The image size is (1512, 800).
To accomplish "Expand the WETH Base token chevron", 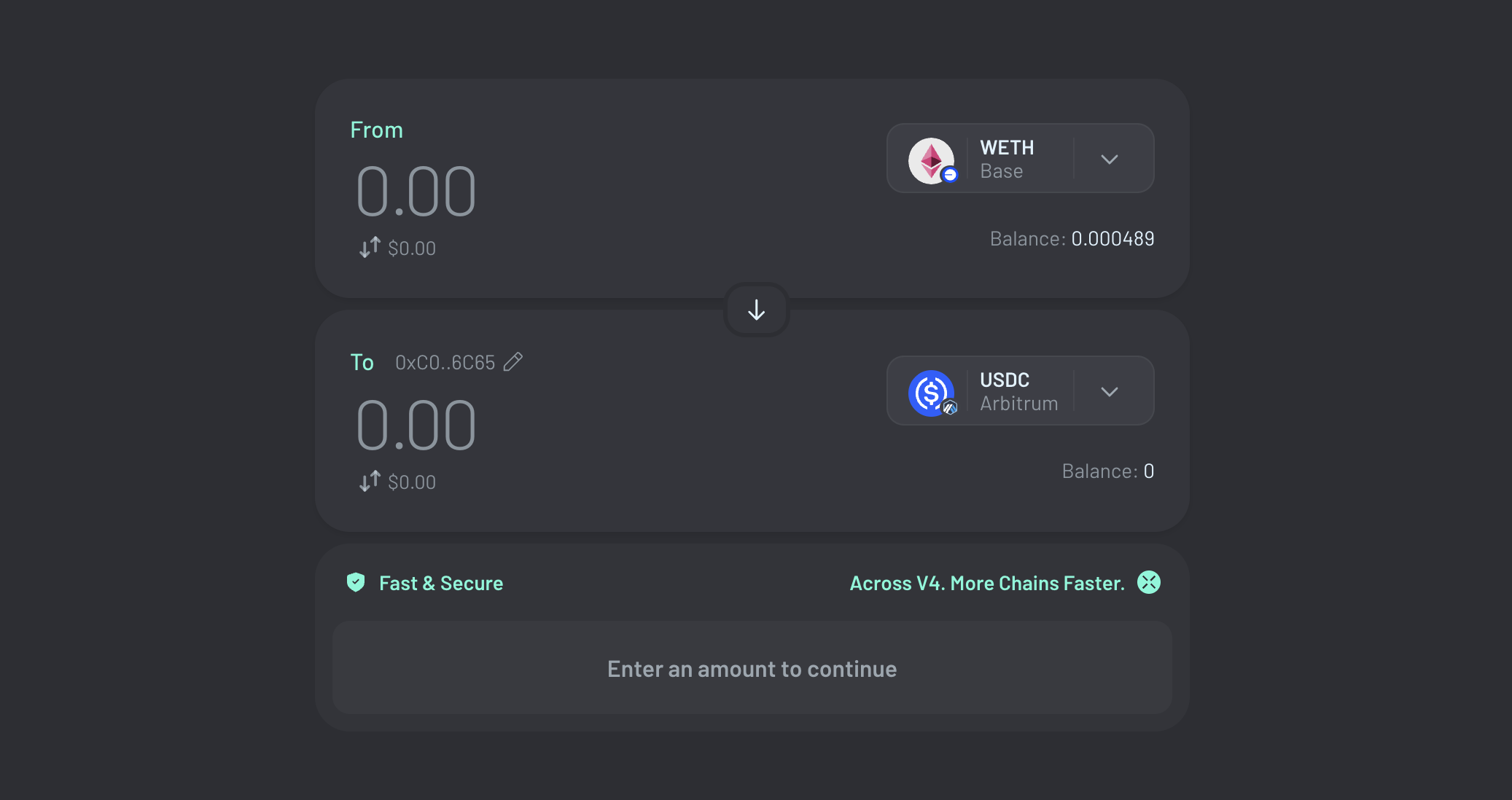I will point(1110,160).
